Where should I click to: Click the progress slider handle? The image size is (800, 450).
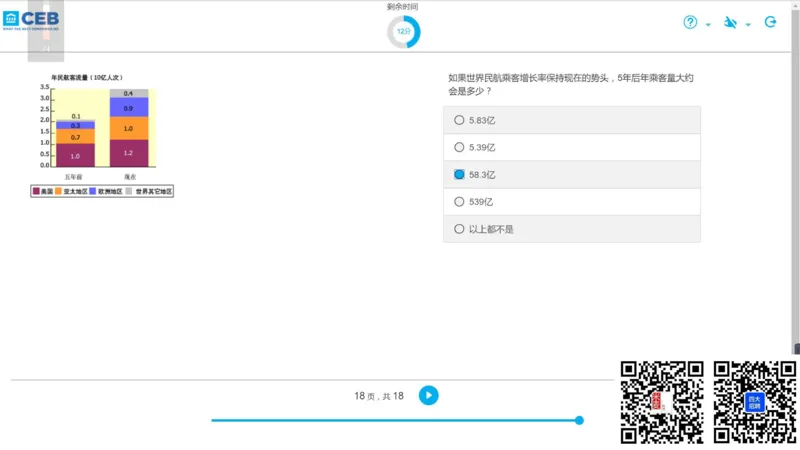(x=579, y=420)
